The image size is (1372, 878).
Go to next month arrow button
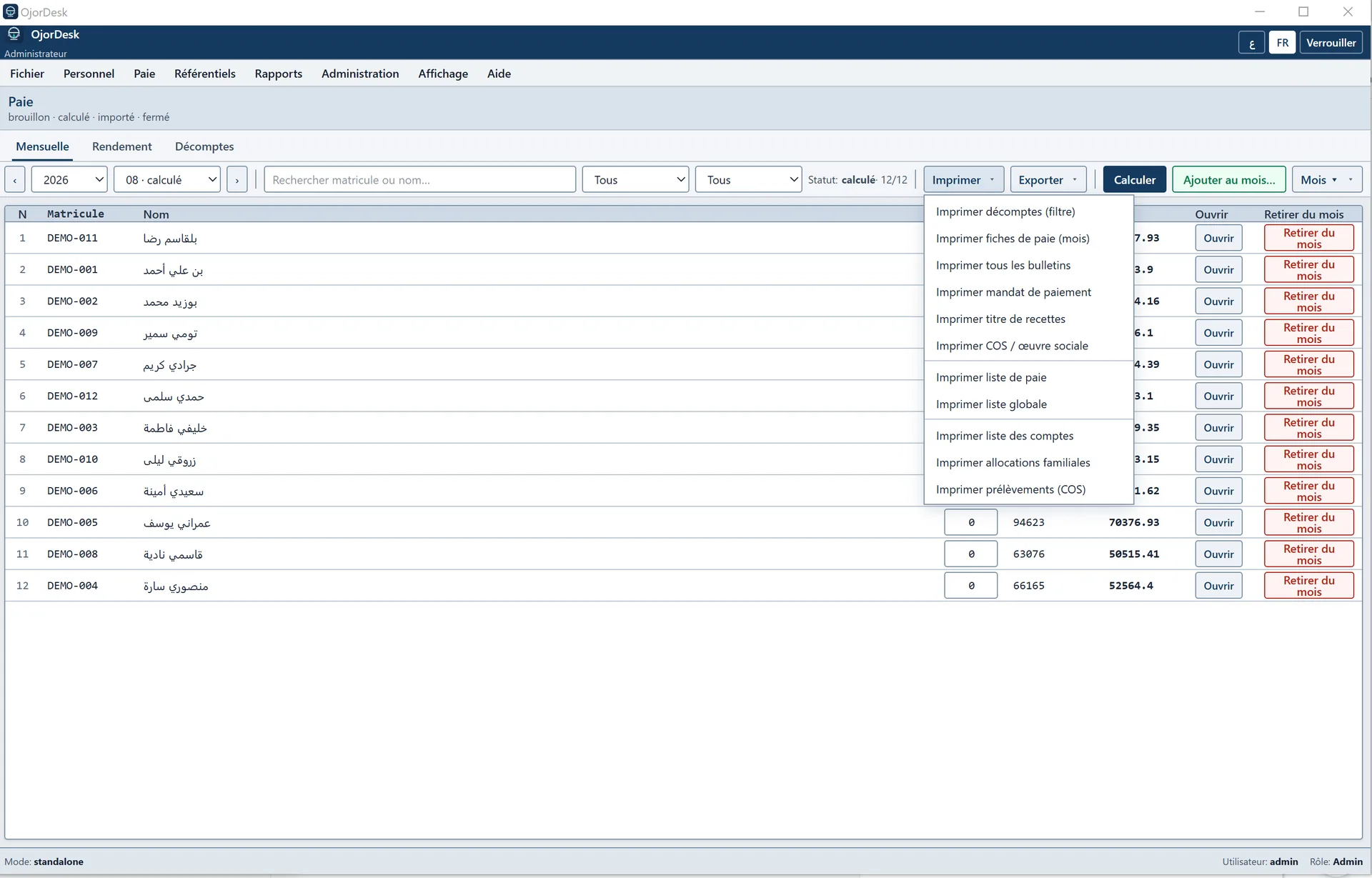[x=237, y=180]
